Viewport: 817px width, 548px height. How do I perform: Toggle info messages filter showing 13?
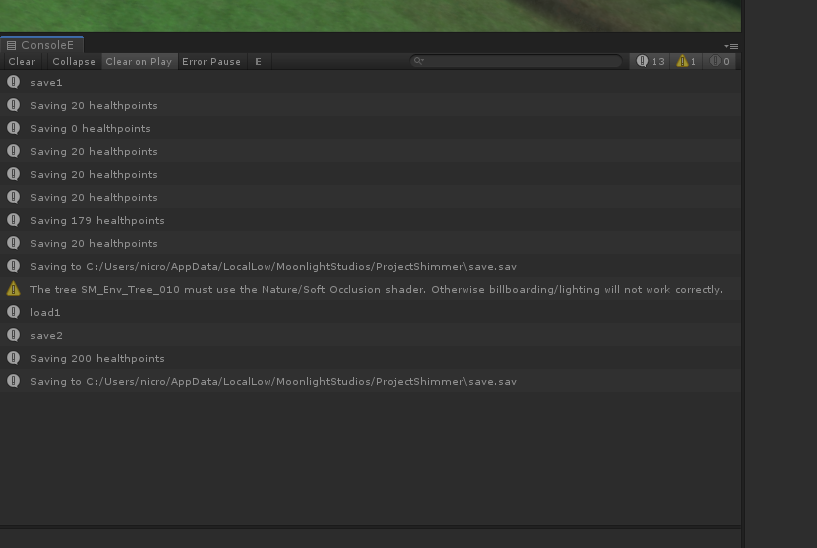pos(650,61)
